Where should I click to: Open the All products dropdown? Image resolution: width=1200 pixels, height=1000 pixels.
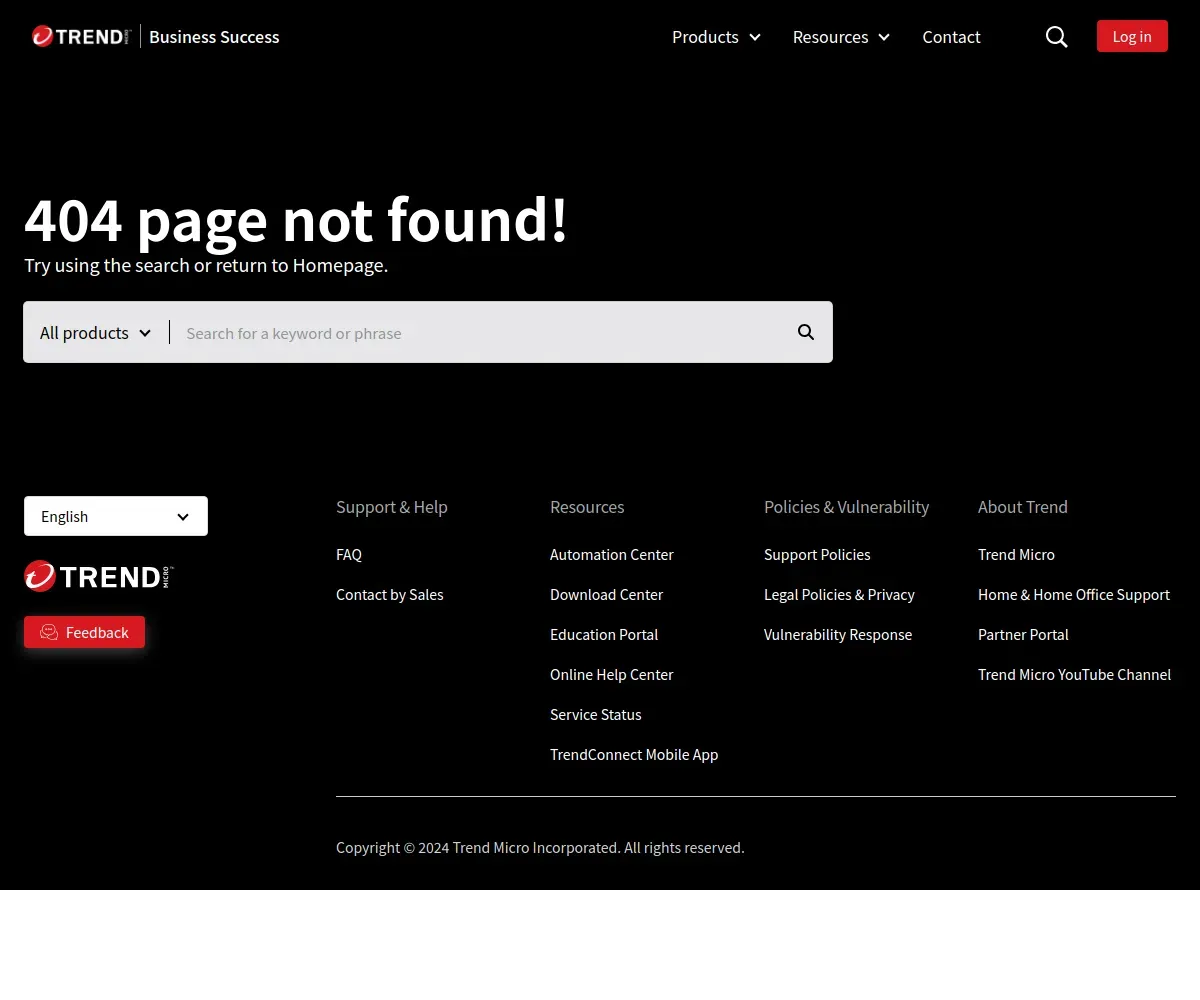96,333
